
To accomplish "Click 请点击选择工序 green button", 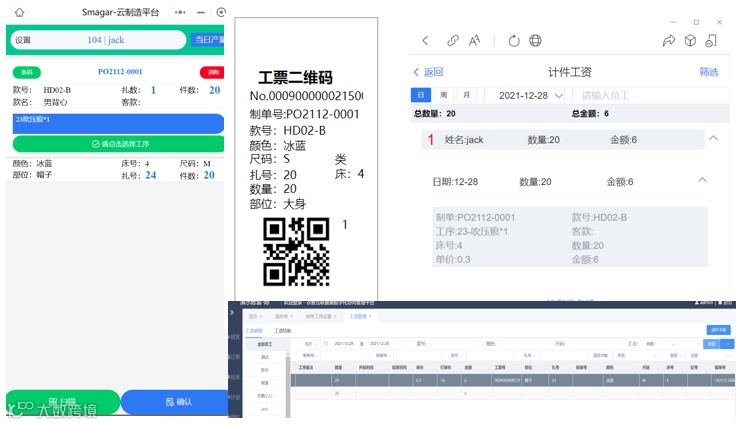I will 118,144.
